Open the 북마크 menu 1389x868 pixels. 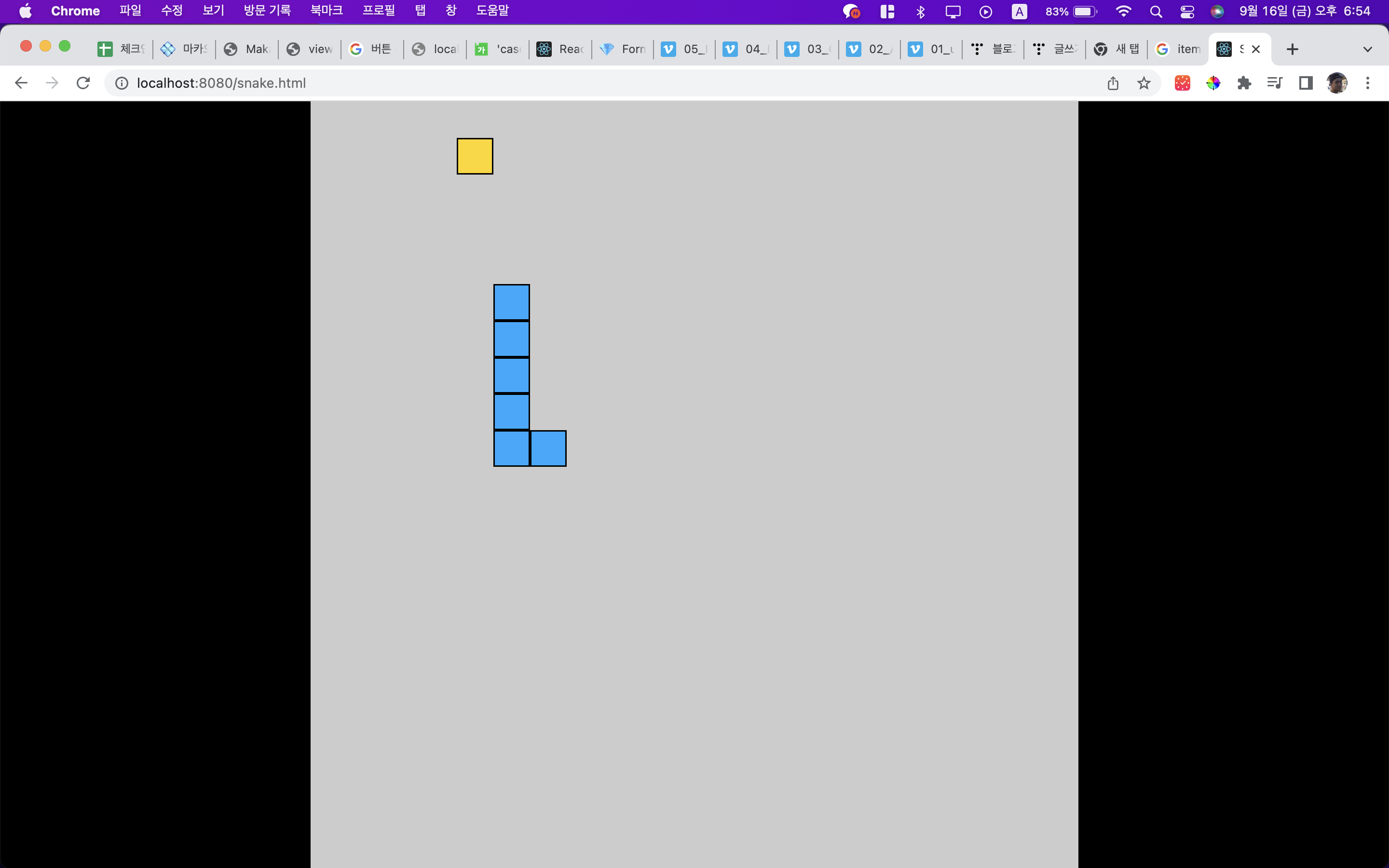click(x=326, y=11)
